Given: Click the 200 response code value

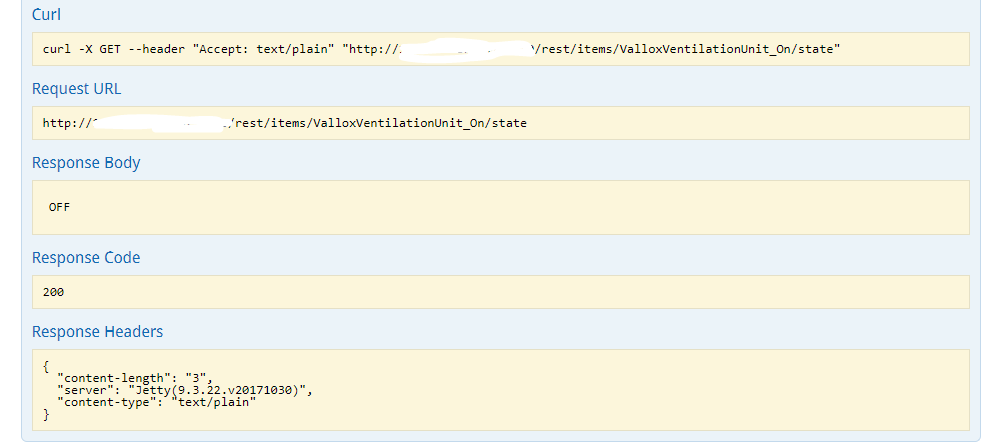Looking at the screenshot, I should coord(54,292).
